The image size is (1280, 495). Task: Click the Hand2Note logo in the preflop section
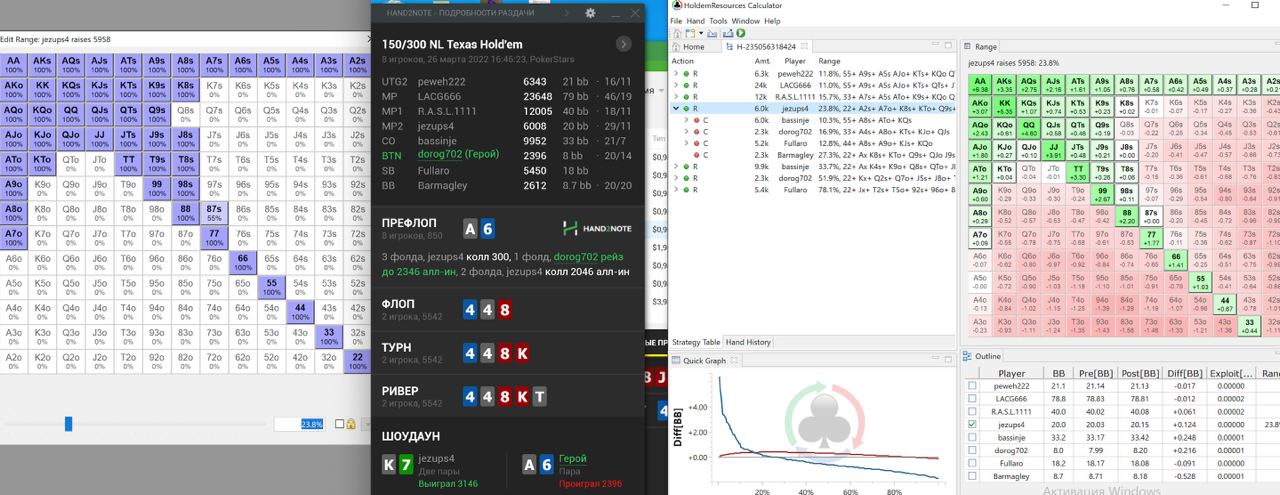tap(598, 228)
